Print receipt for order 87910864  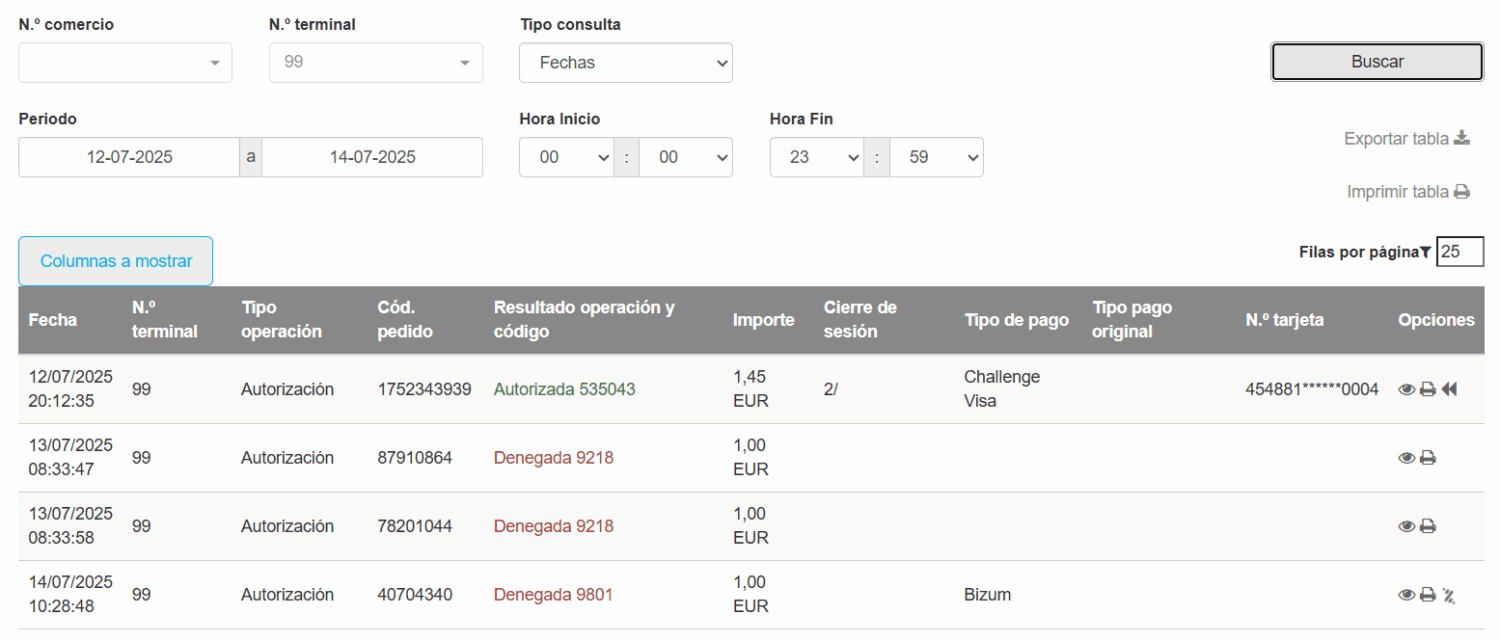(x=1428, y=458)
